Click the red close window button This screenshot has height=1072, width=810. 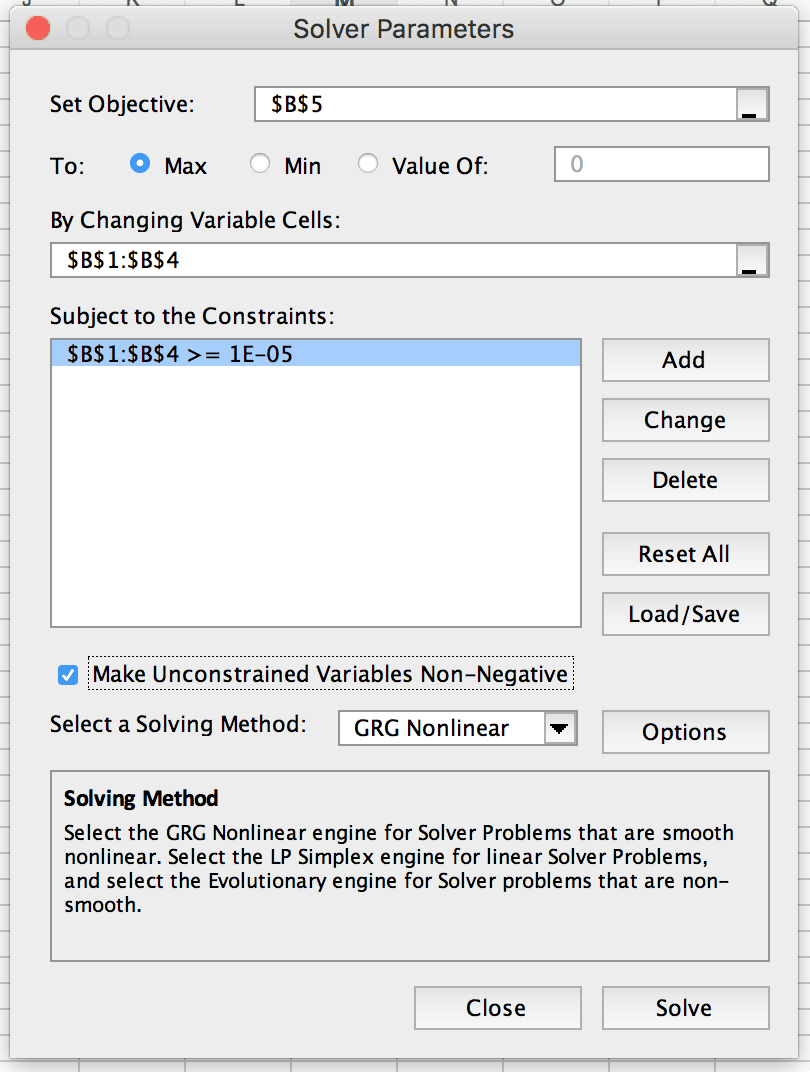coord(38,29)
